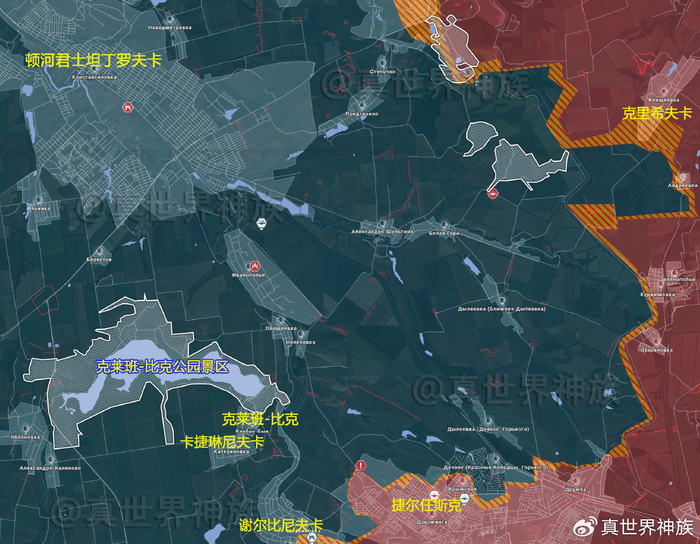Click the blue label 克莱班-比克公园景区
The height and width of the screenshot is (544, 700).
(162, 367)
